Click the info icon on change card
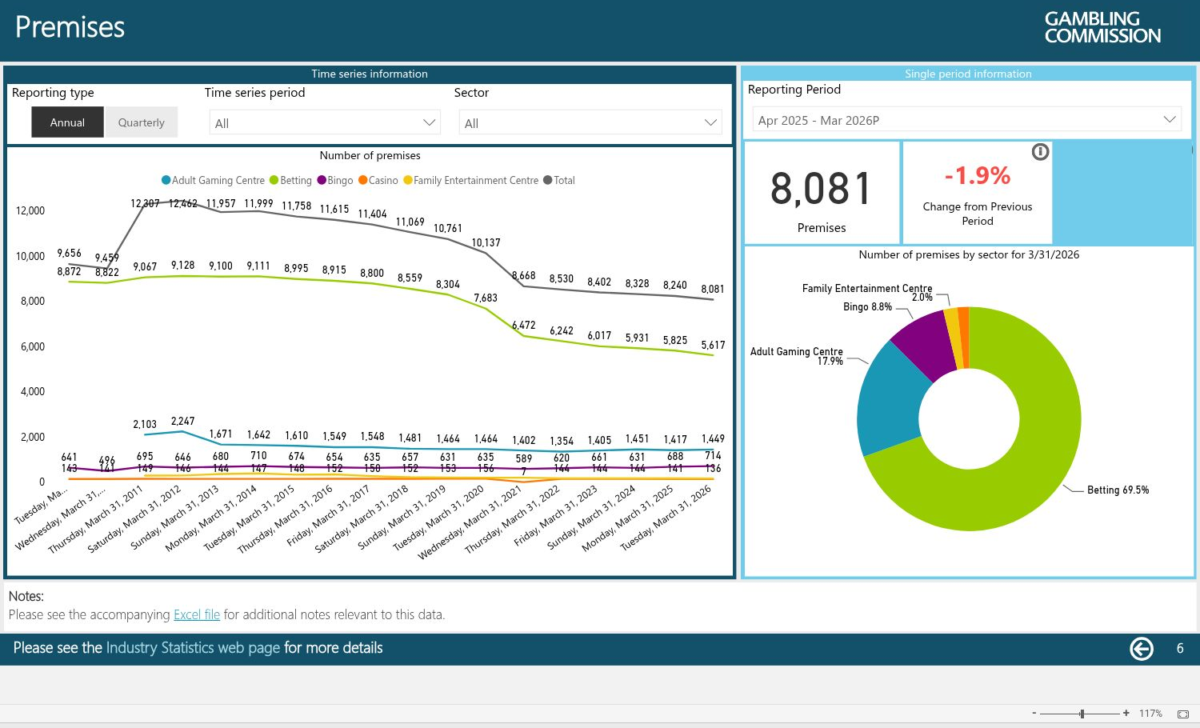Viewport: 1200px width, 728px height. point(1040,152)
